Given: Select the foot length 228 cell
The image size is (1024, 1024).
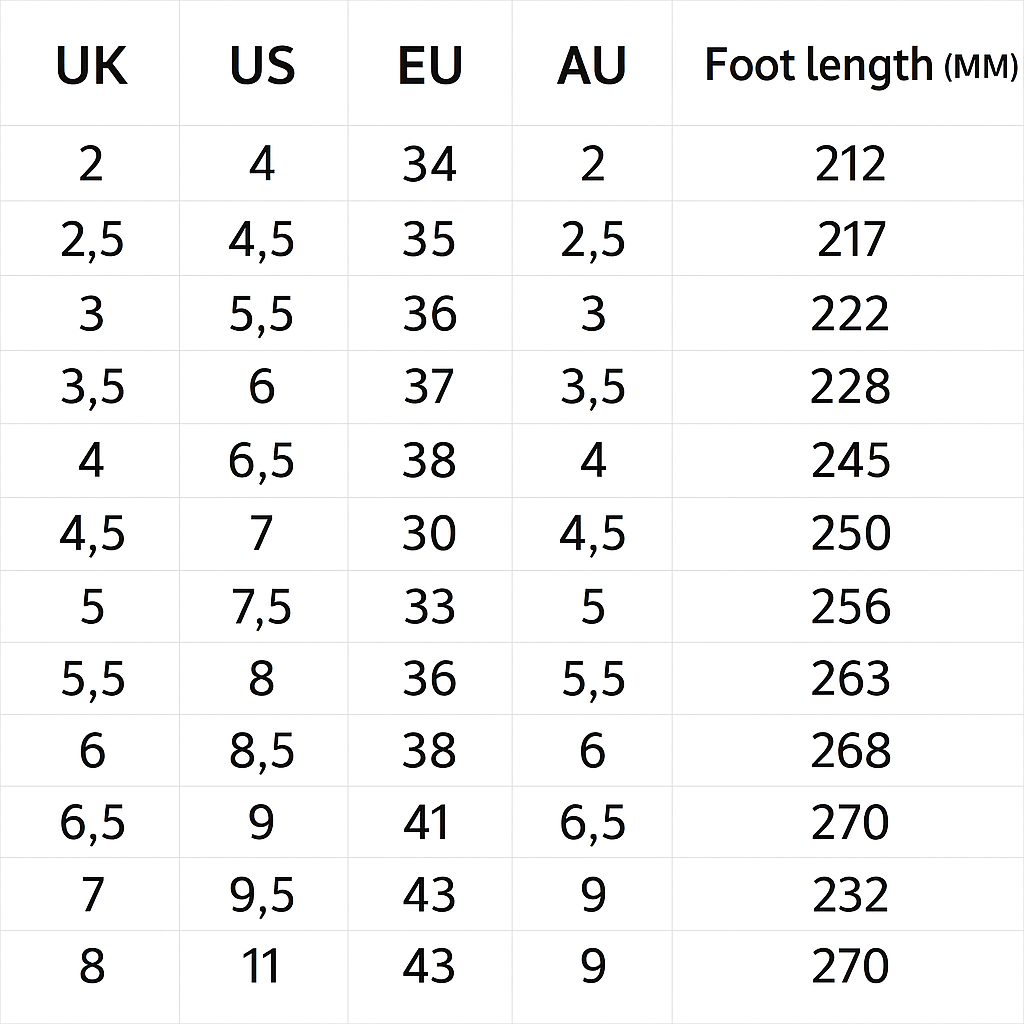Looking at the screenshot, I should [850, 387].
